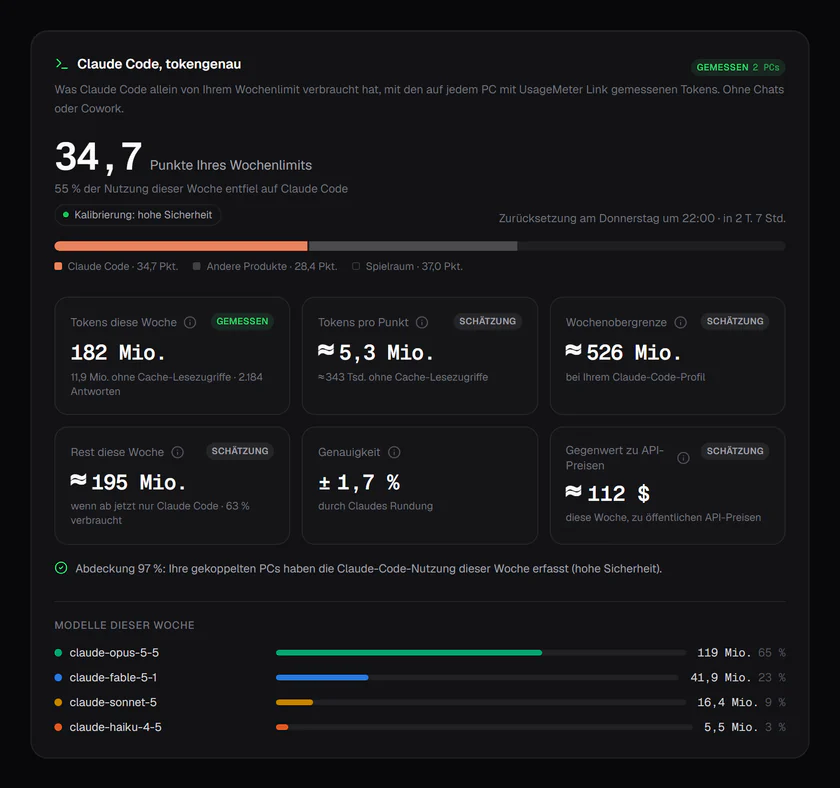Click the empty Spielraum legend square

(356, 266)
